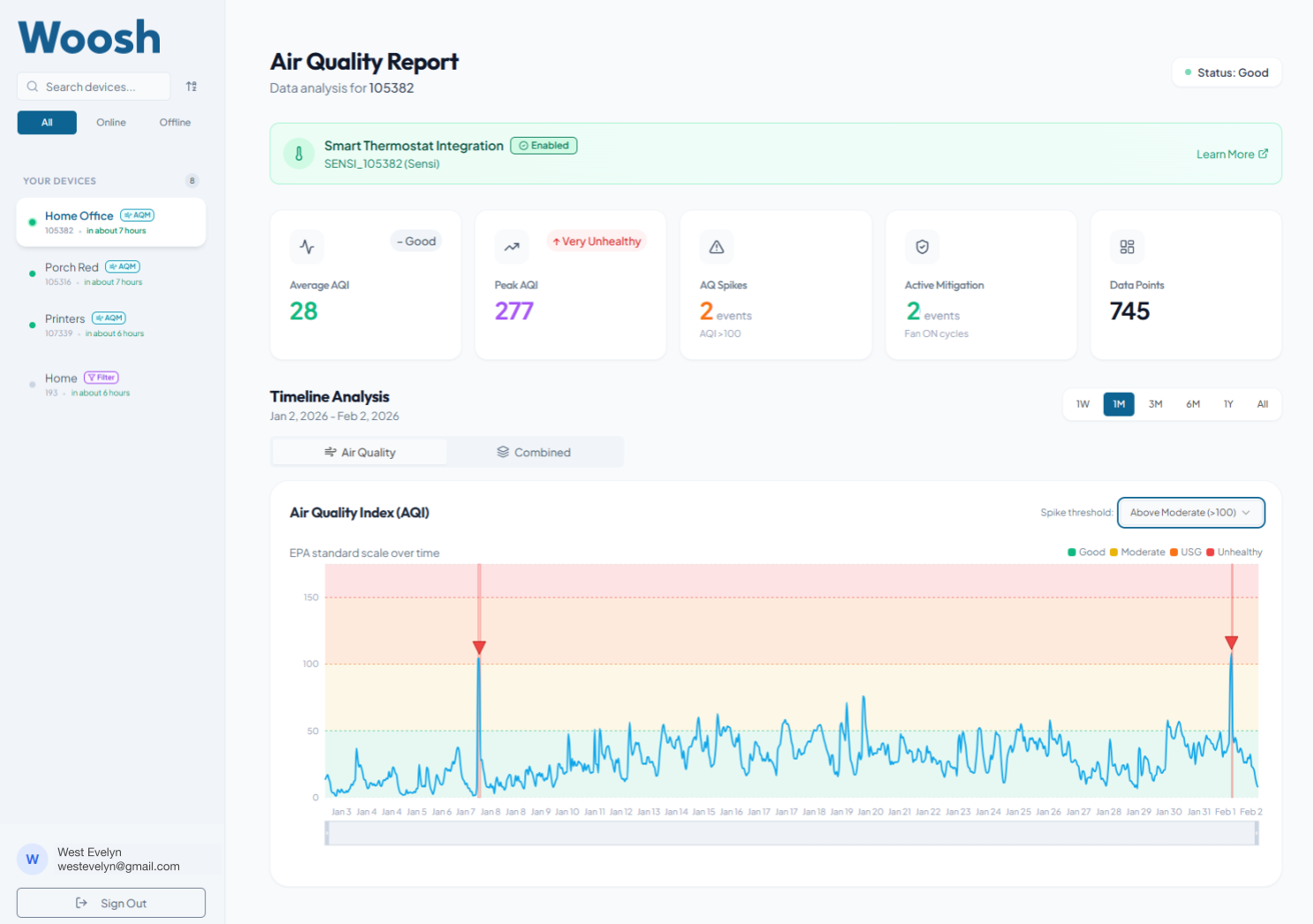Filter devices by Offline status
This screenshot has width=1313, height=924.
tap(175, 123)
